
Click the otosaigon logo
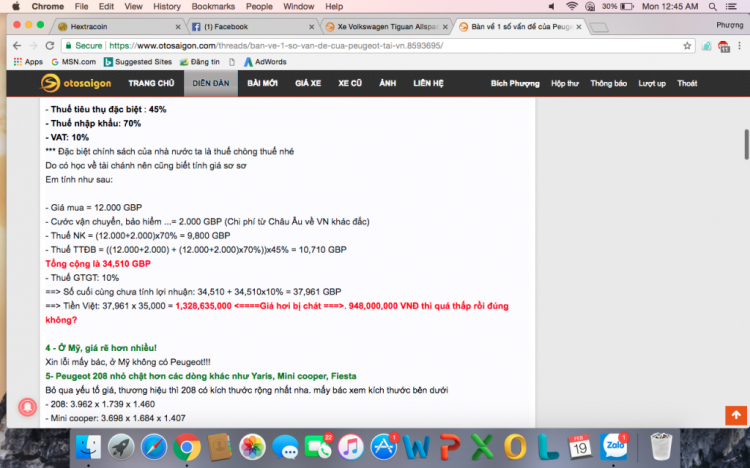[x=76, y=83]
